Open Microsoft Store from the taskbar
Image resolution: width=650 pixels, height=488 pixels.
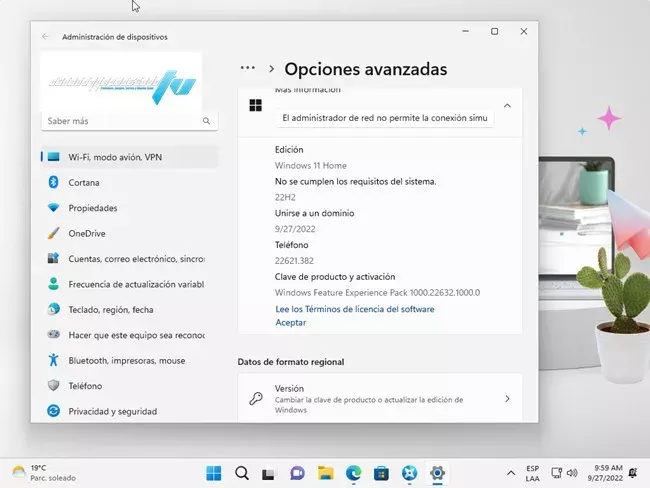(381, 473)
